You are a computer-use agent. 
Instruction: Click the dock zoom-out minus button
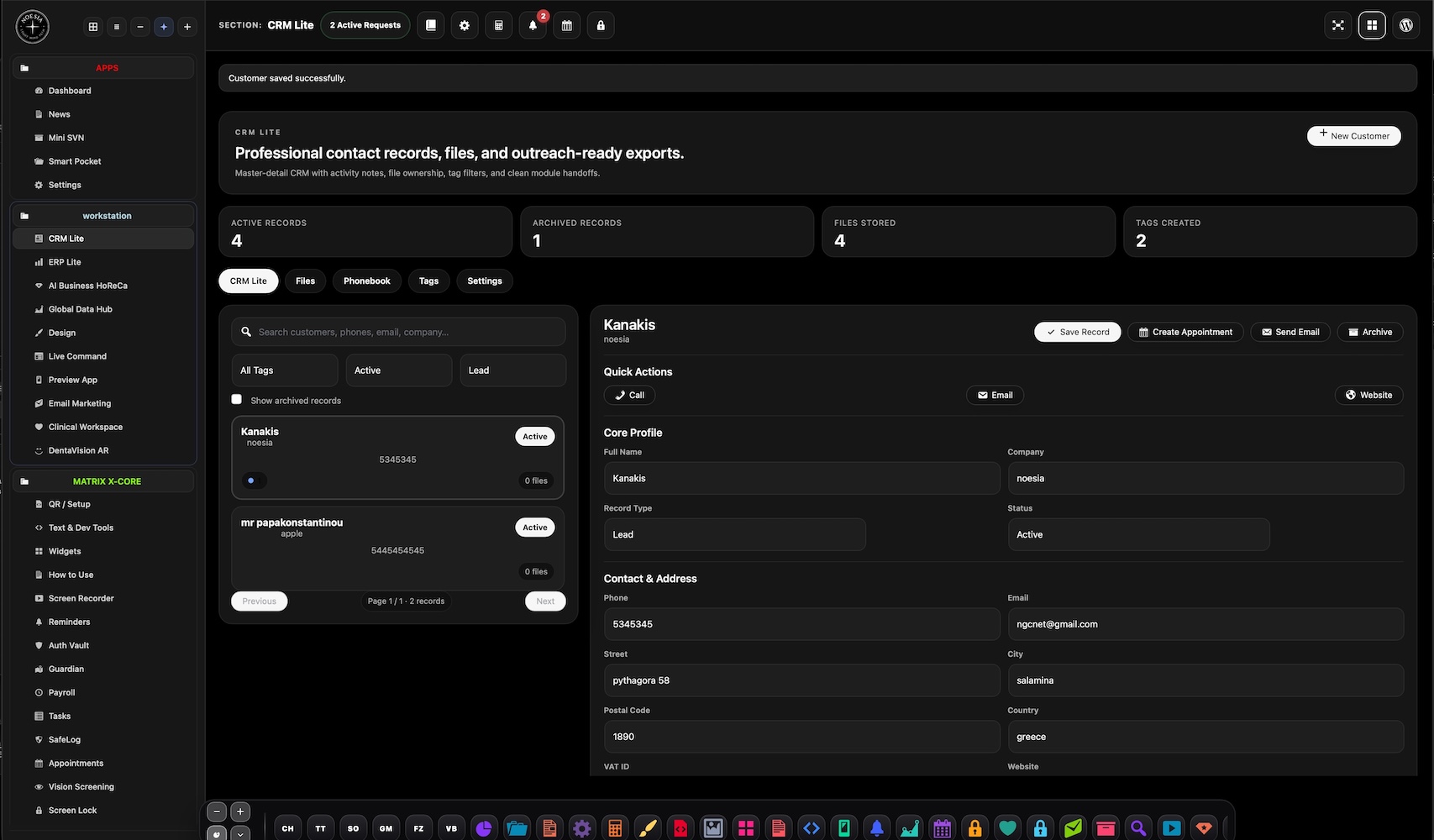click(218, 811)
